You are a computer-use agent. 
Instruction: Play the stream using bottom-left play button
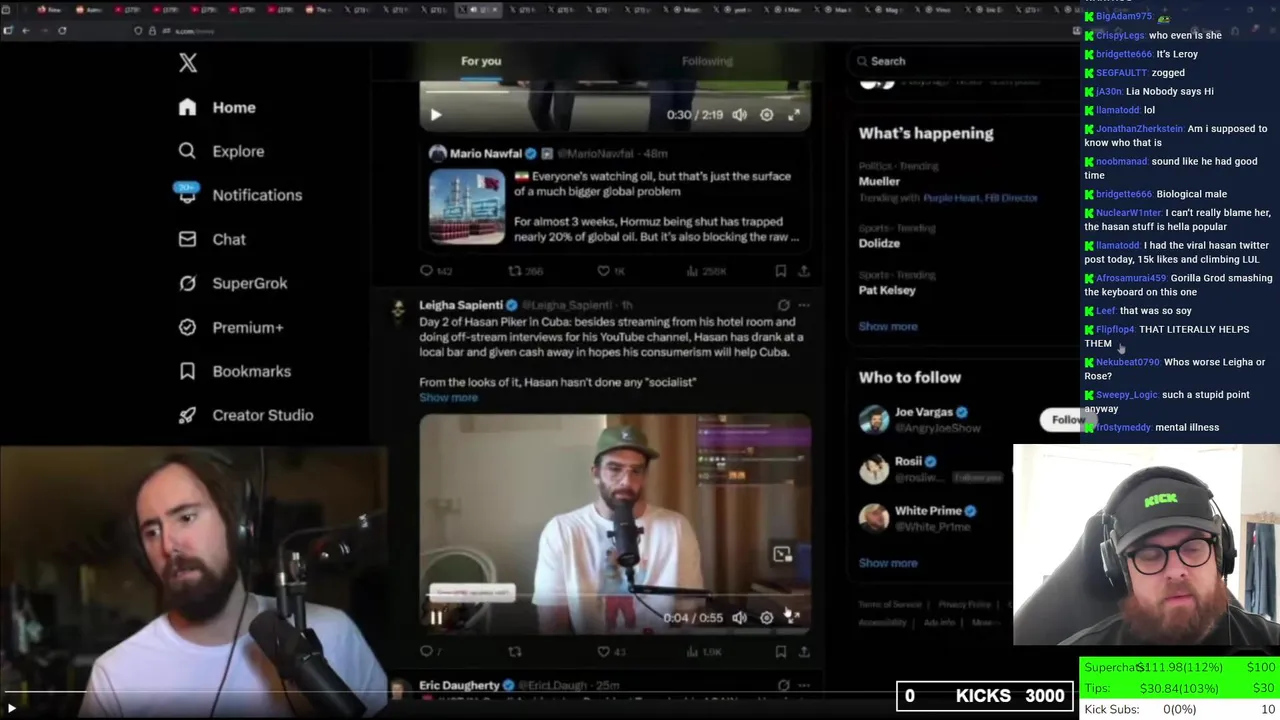point(12,708)
